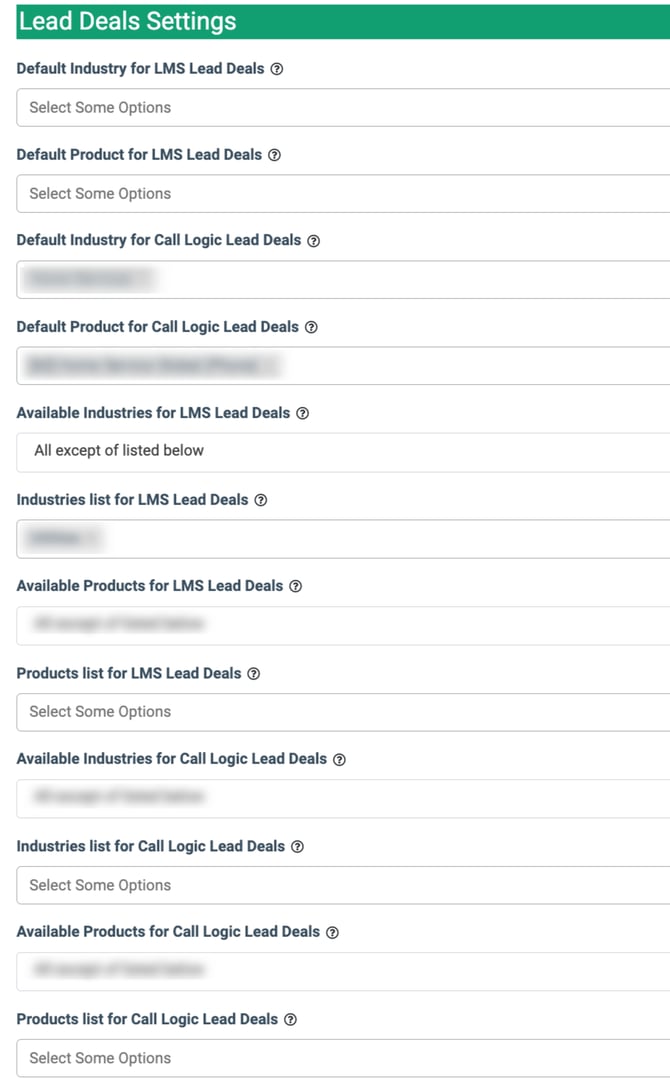Click help icon for Available Industries LMS Lead Deals
The width and height of the screenshot is (670, 1086).
click(302, 413)
